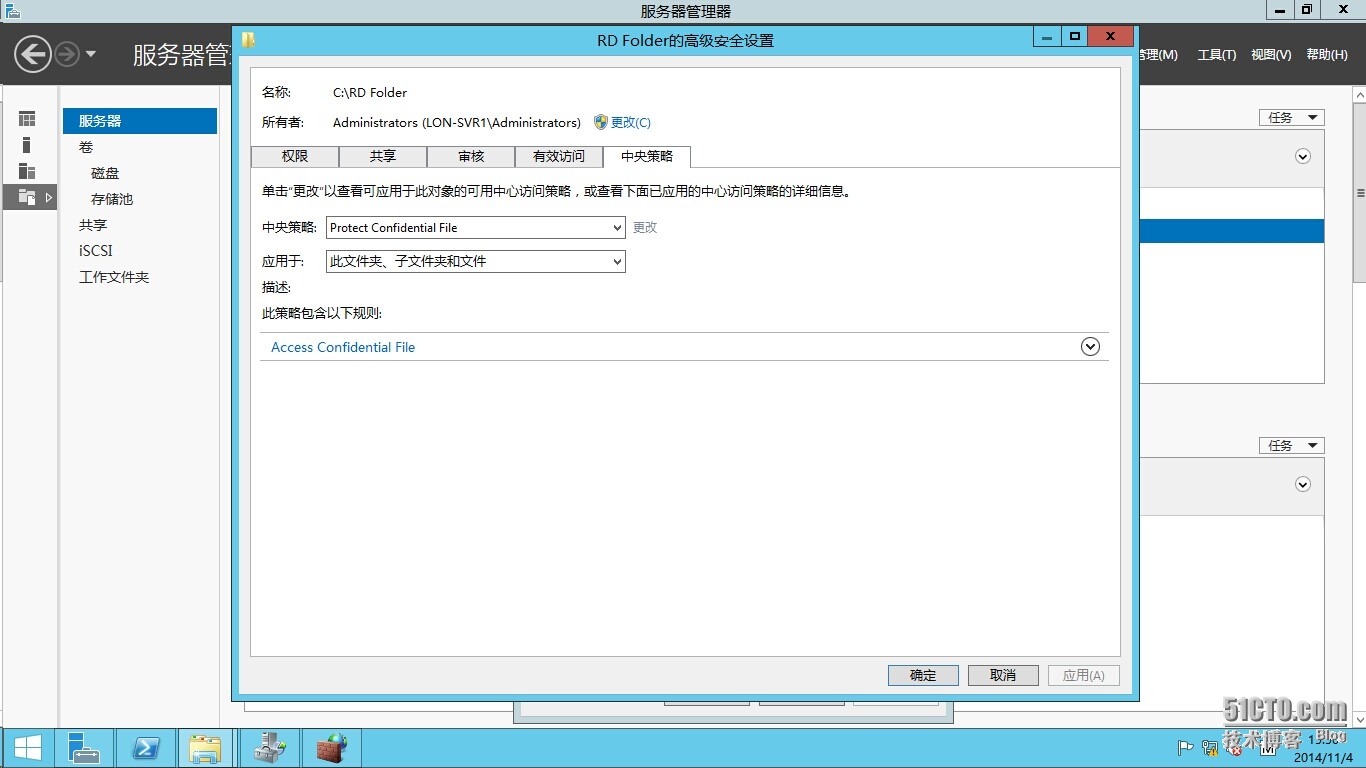This screenshot has width=1366, height=768.
Task: Select 工作文件夹 in navigation pane
Action: tap(114, 277)
